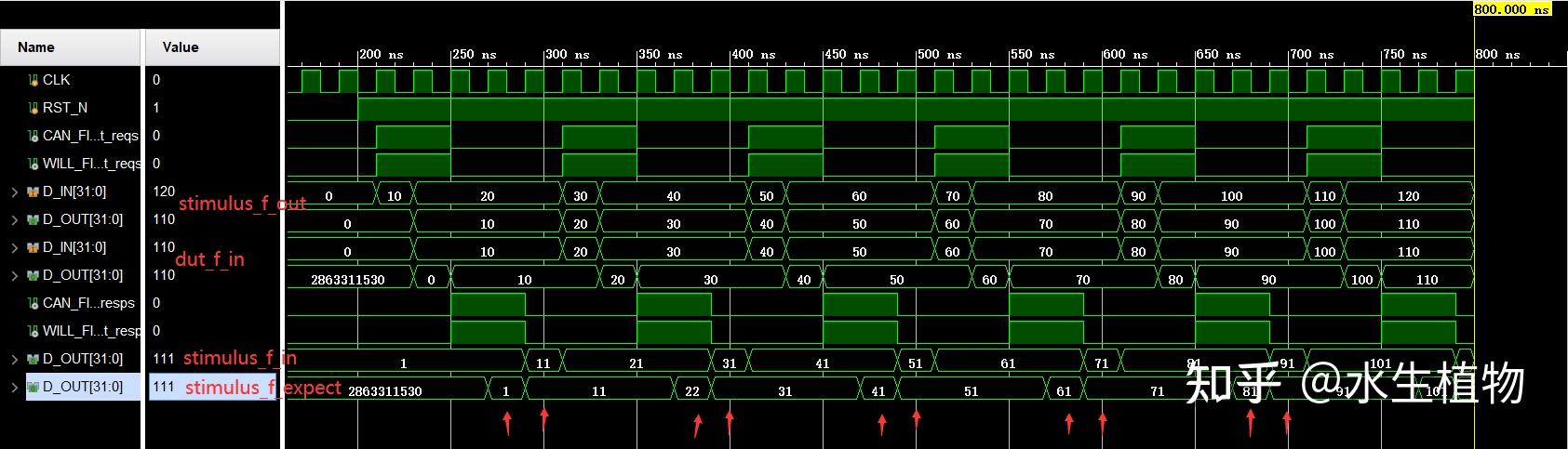The width and height of the screenshot is (1568, 449).
Task: Select the CLK signal name
Action: 56,80
